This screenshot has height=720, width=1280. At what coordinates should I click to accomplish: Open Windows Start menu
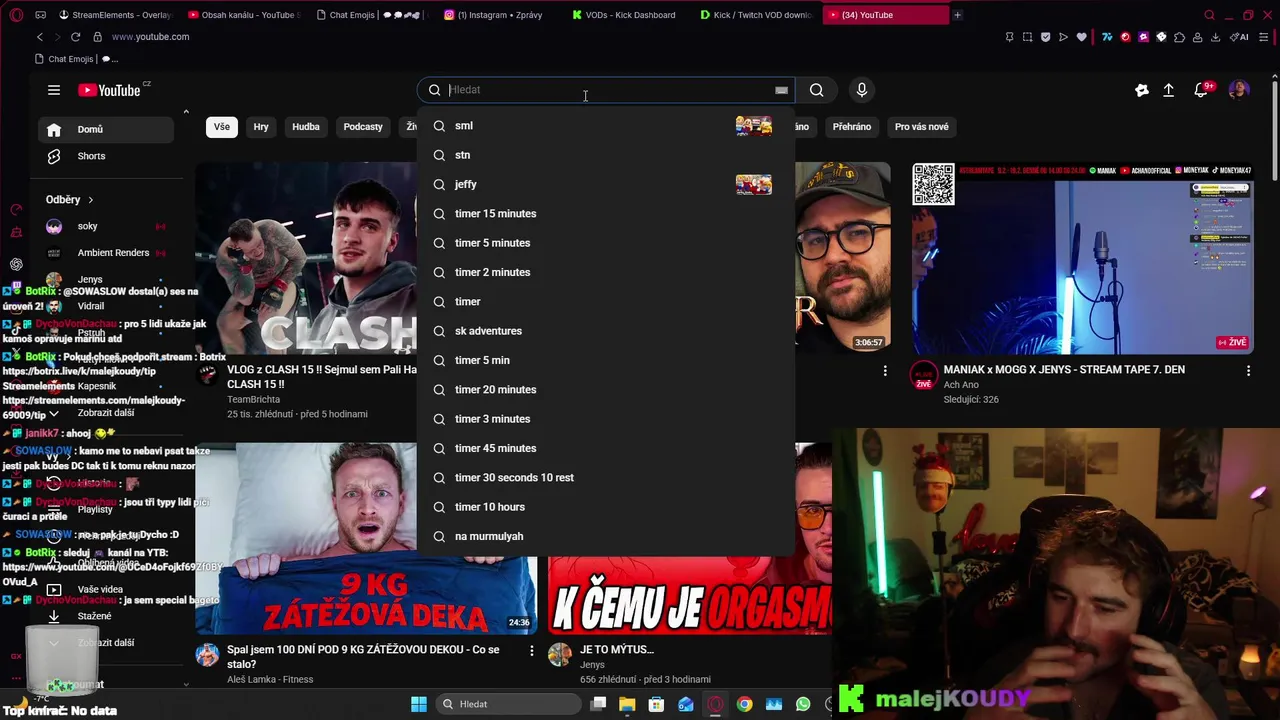click(x=419, y=704)
